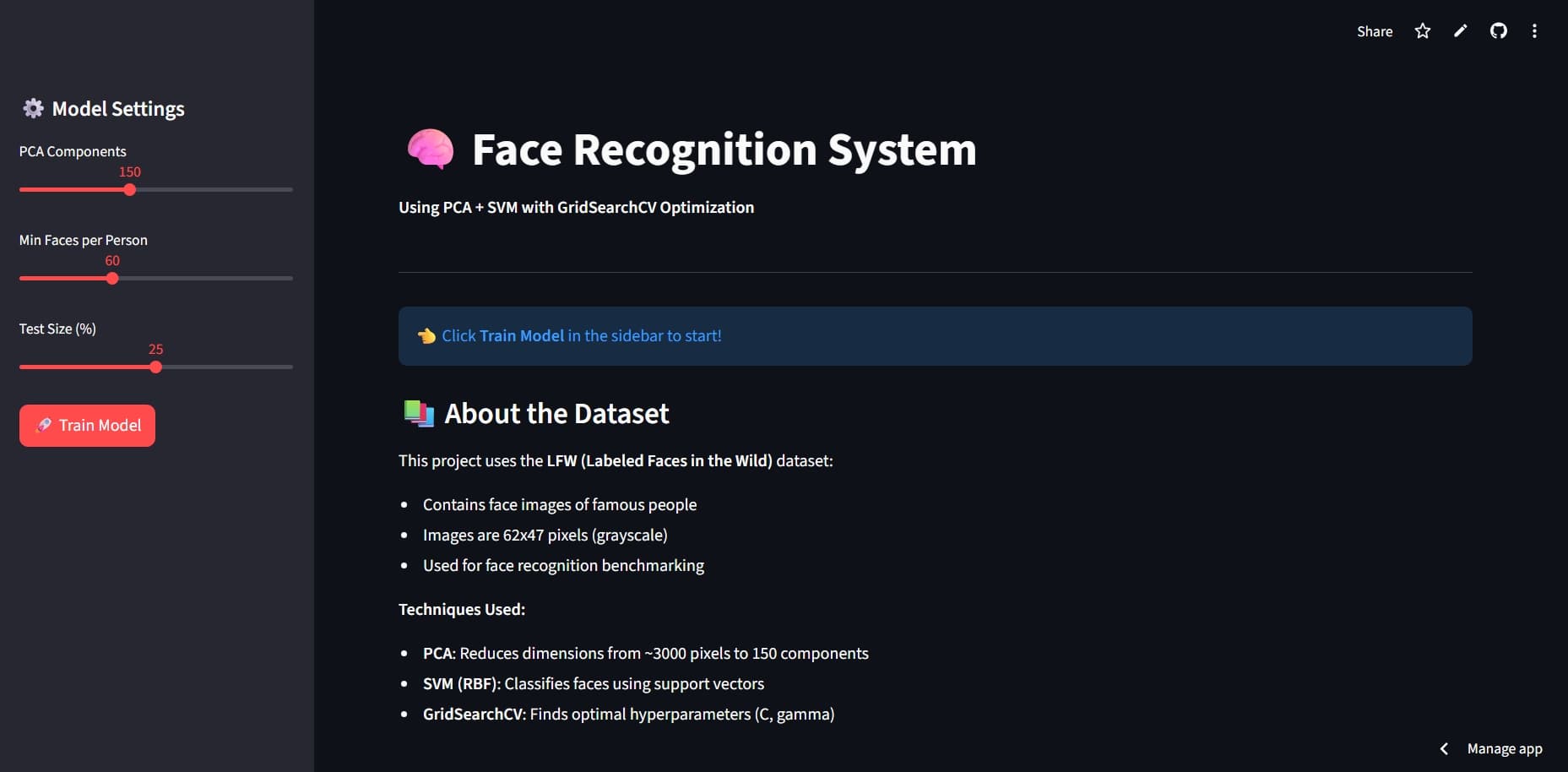
Task: Click the blue info banner message
Action: [x=581, y=335]
